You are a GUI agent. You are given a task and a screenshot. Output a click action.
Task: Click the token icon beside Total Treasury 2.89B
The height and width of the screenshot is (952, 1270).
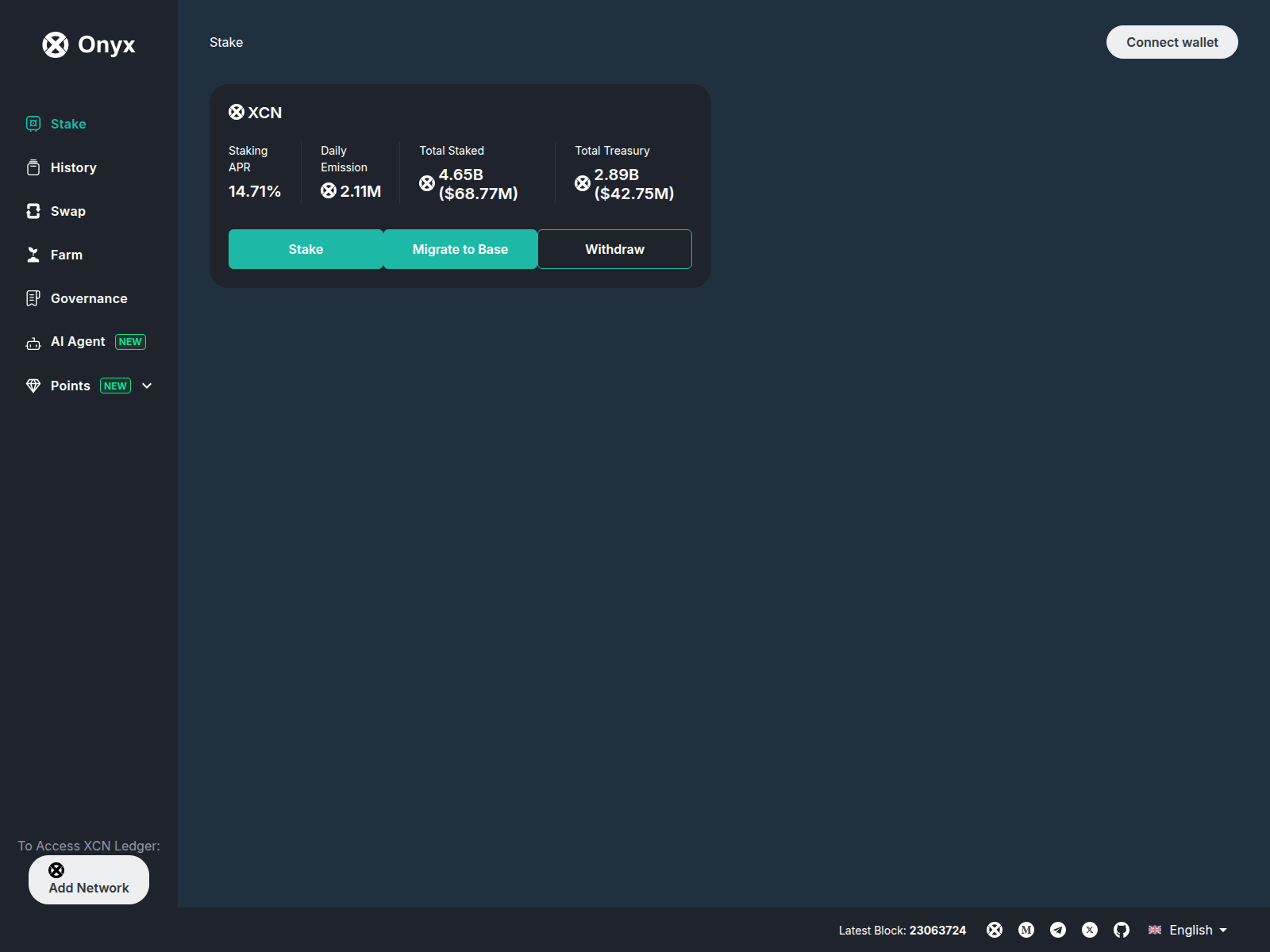[x=583, y=183]
